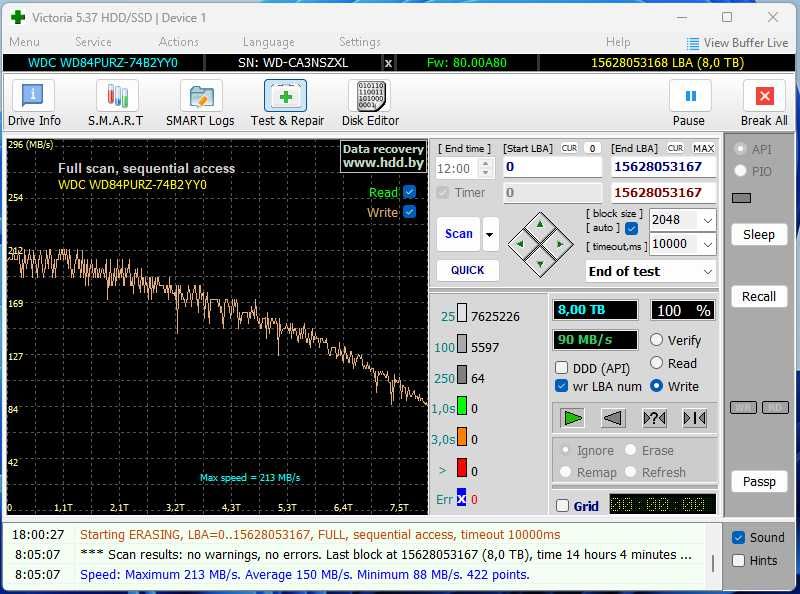Select the Ignore radio option
The image size is (800, 594).
(565, 450)
